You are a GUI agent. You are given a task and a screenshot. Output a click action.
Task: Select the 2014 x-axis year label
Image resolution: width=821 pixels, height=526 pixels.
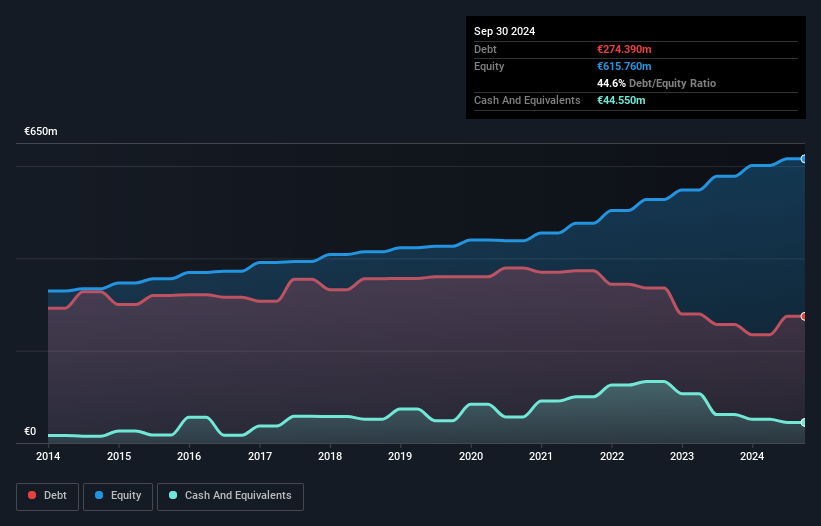point(48,457)
